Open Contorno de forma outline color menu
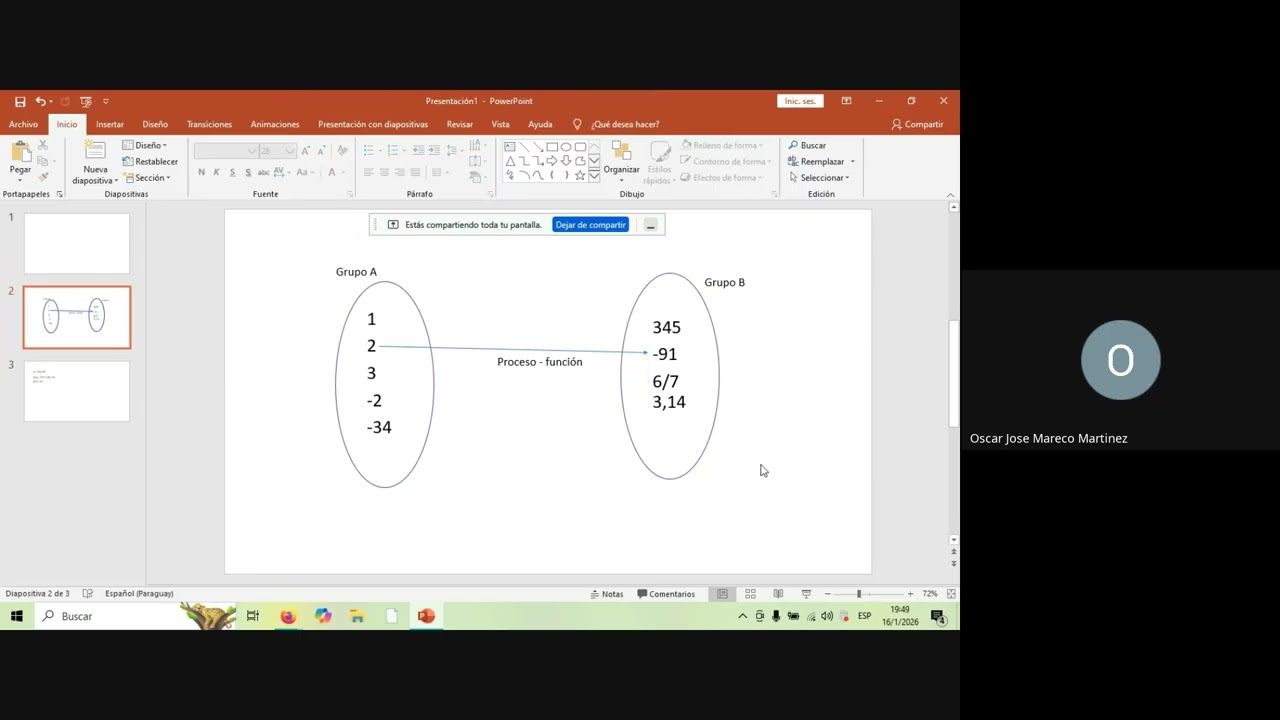 tap(726, 161)
